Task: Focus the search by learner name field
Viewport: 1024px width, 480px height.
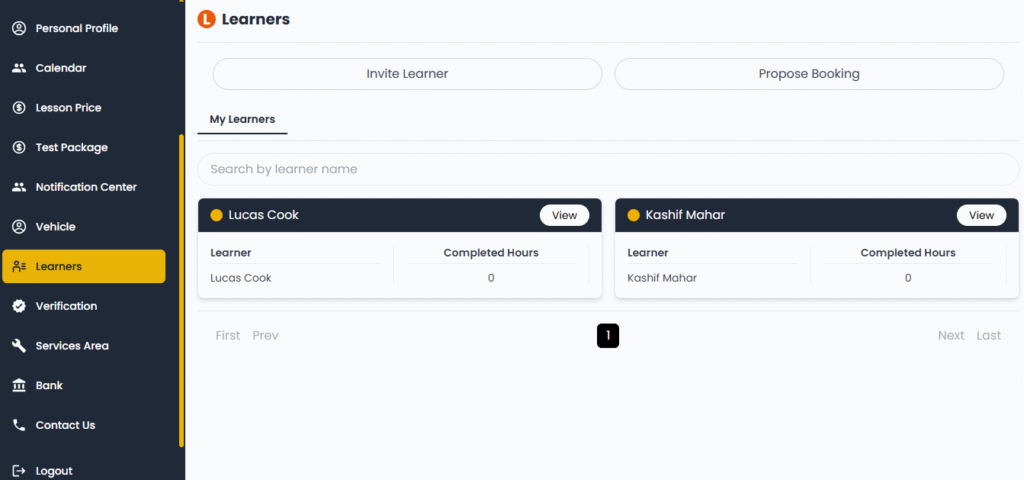Action: tap(608, 169)
